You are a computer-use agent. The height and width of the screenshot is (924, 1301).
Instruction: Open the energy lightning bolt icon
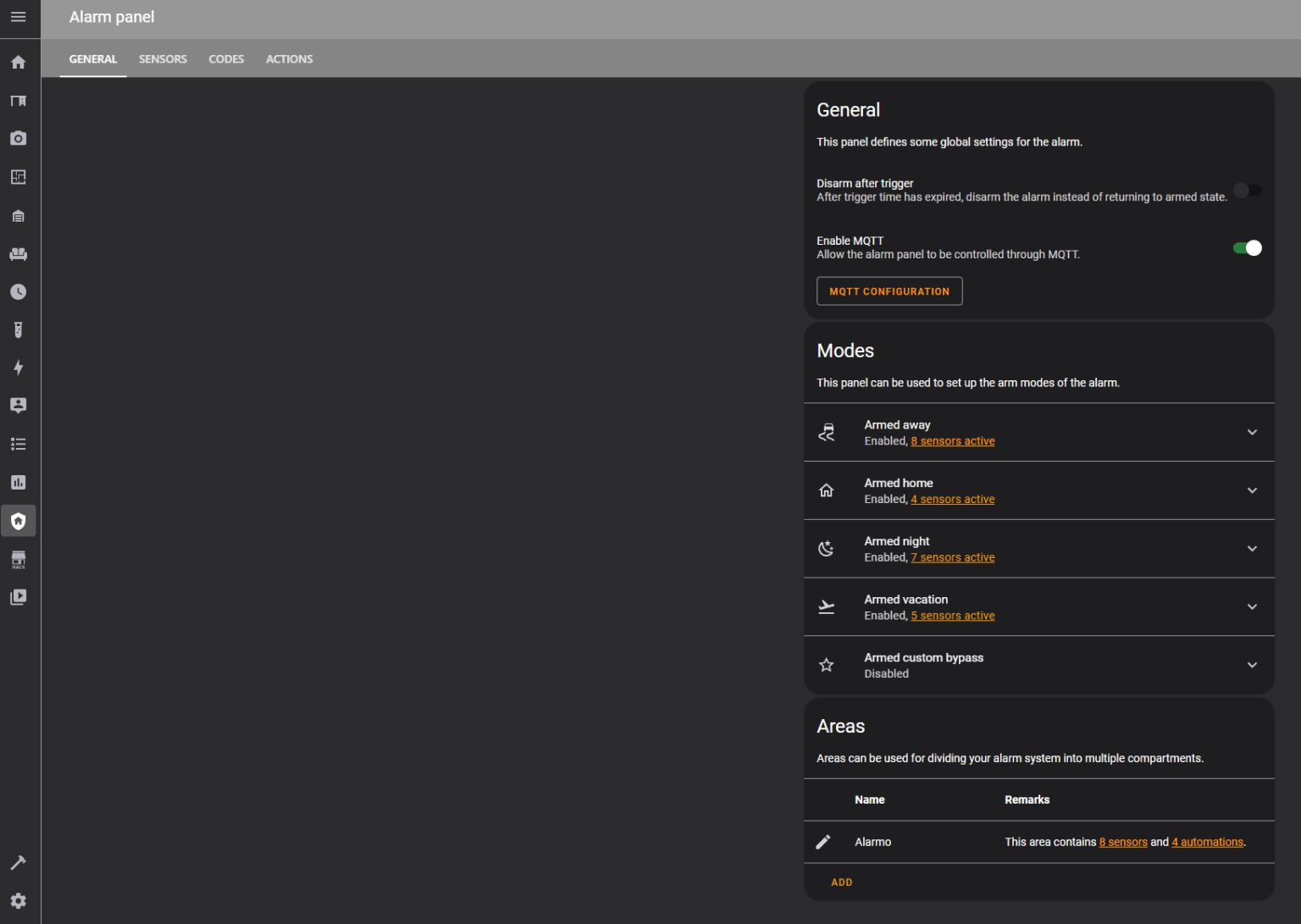pos(18,368)
